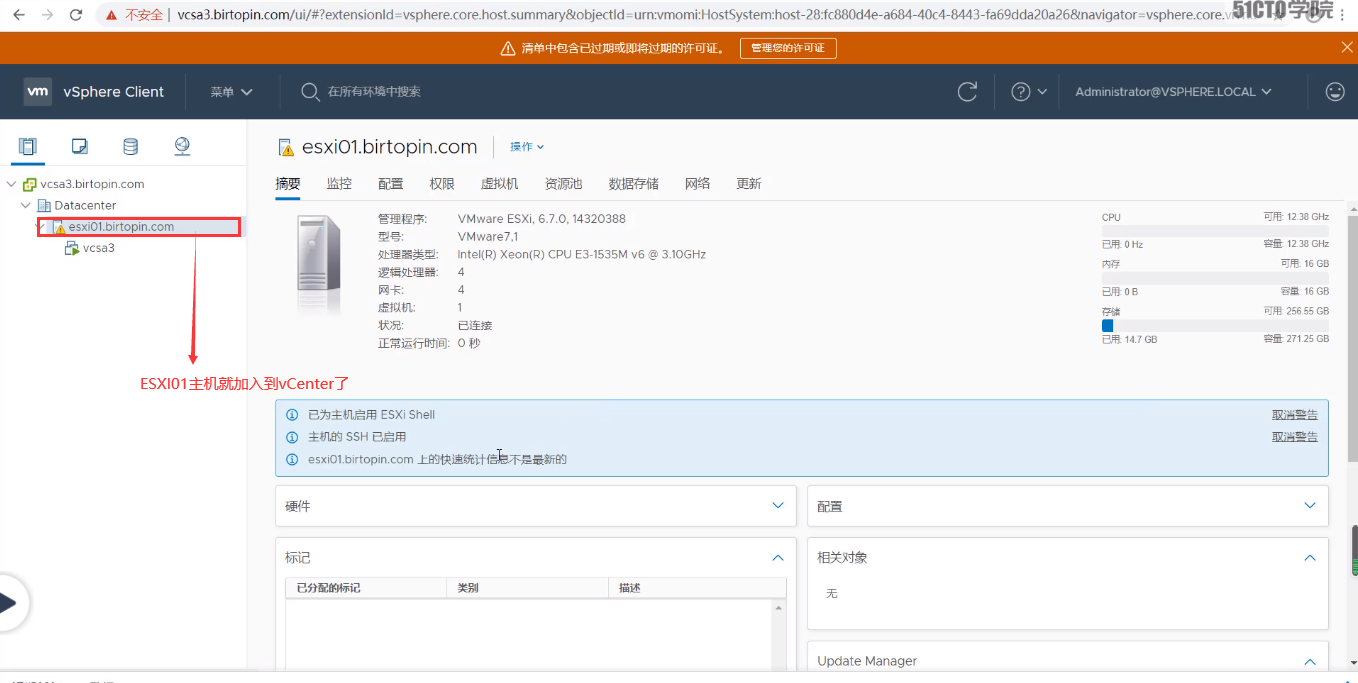Open the Storage view icon

coord(130,146)
